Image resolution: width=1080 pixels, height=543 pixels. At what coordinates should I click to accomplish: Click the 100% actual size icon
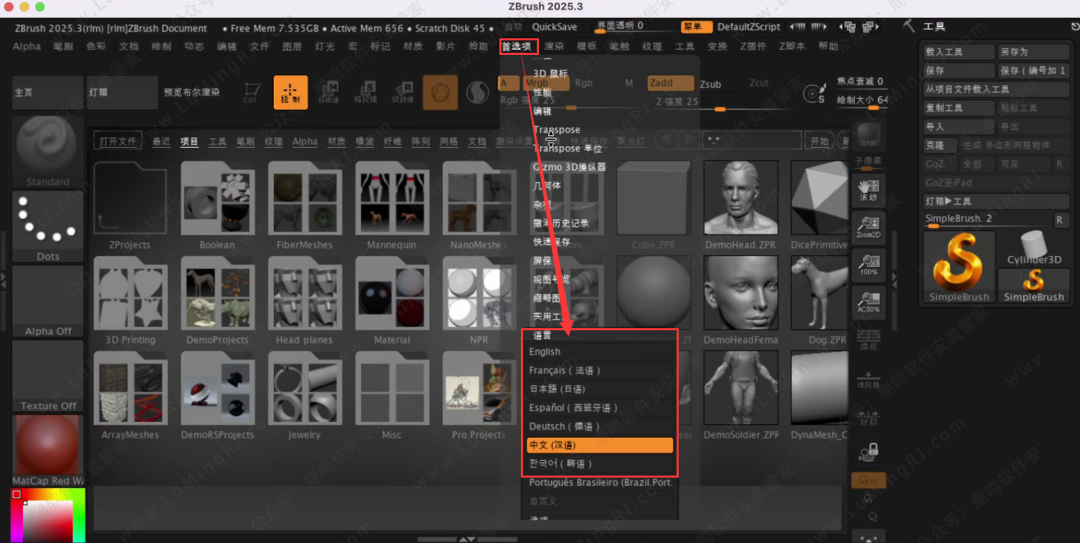(869, 266)
